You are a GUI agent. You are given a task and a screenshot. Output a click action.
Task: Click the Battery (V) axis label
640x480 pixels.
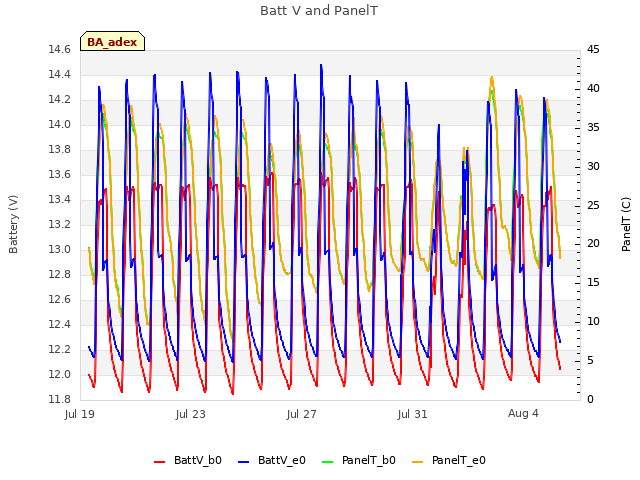tap(13, 224)
